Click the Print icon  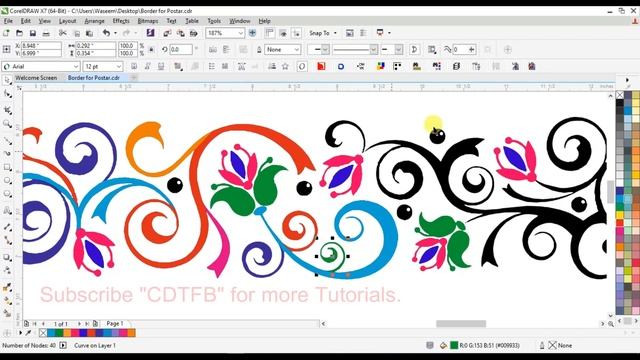[x=46, y=33]
